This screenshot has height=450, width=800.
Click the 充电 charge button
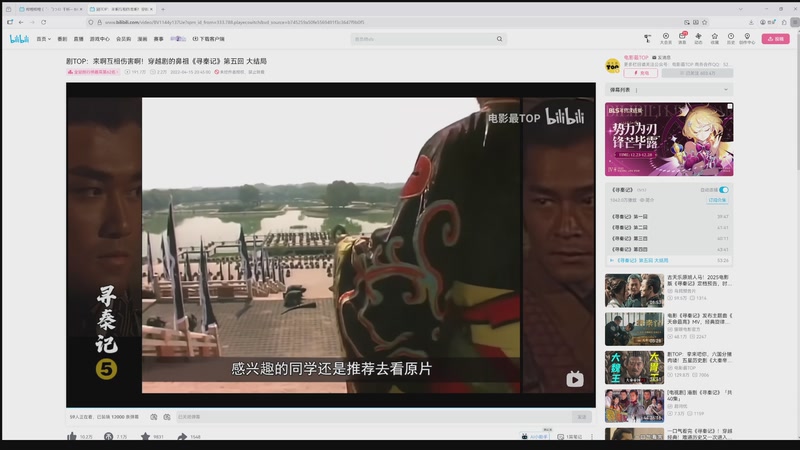(640, 73)
